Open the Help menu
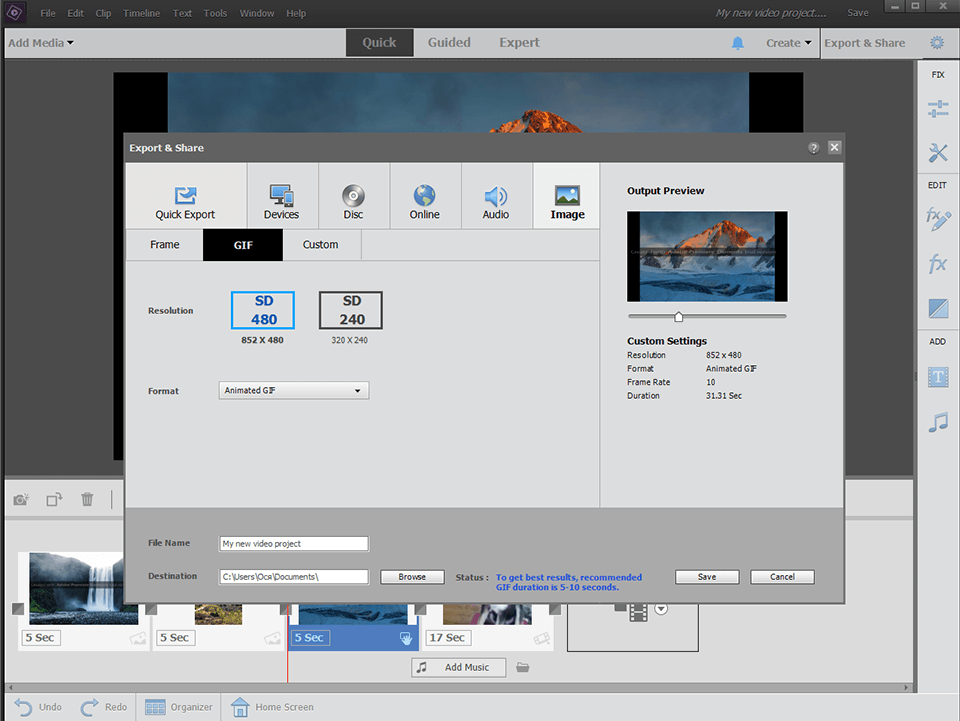Image resolution: width=960 pixels, height=721 pixels. click(x=296, y=13)
